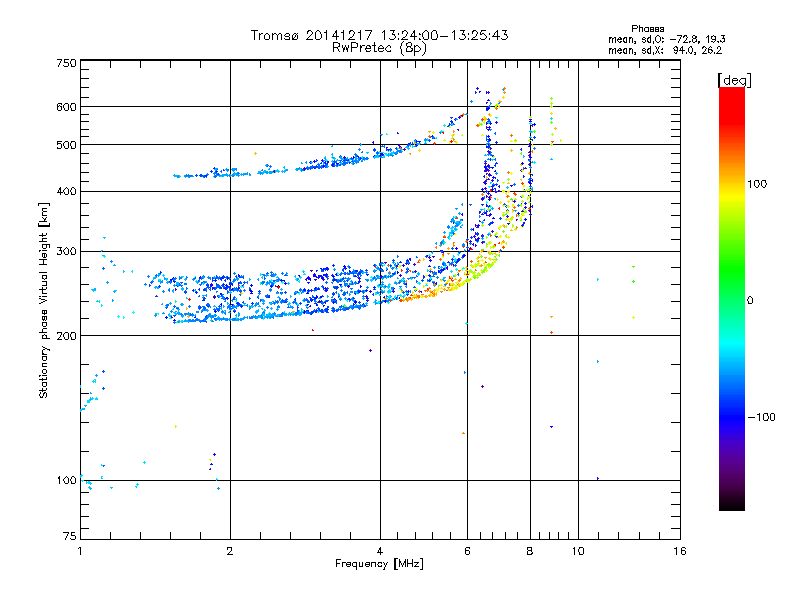
Task: Click the y-axis label "200"
Action: [x=66, y=336]
